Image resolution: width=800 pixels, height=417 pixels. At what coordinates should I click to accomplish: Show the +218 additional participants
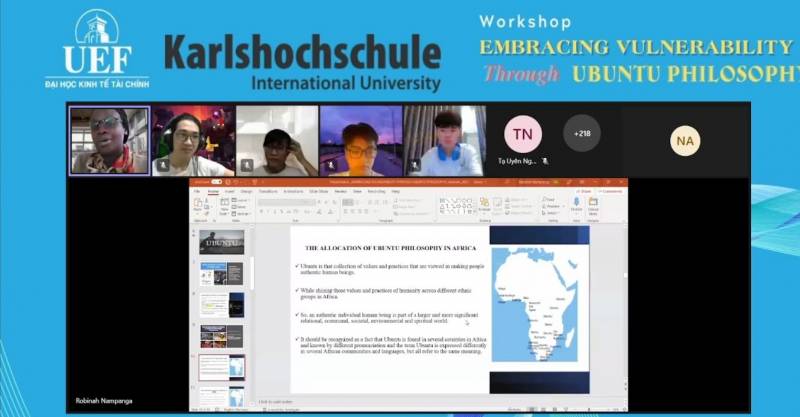point(582,133)
